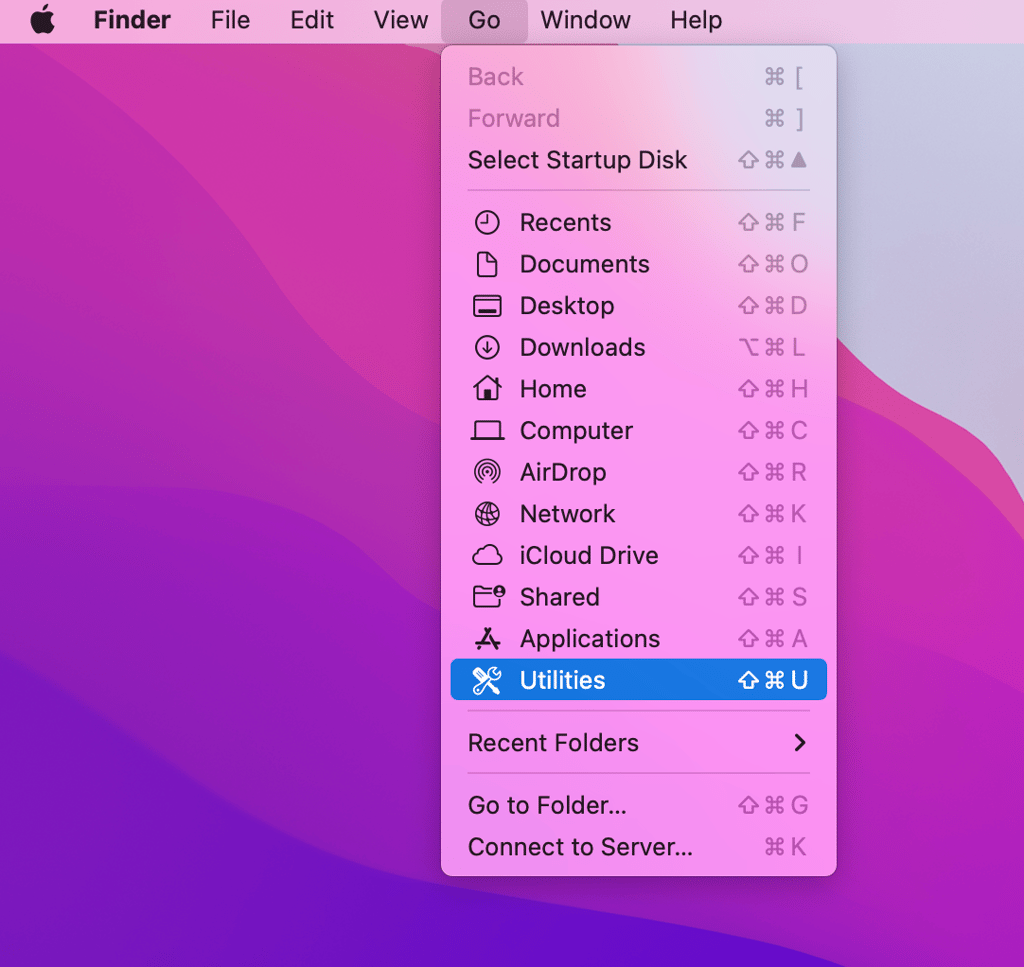Click the Network globe icon

[487, 514]
